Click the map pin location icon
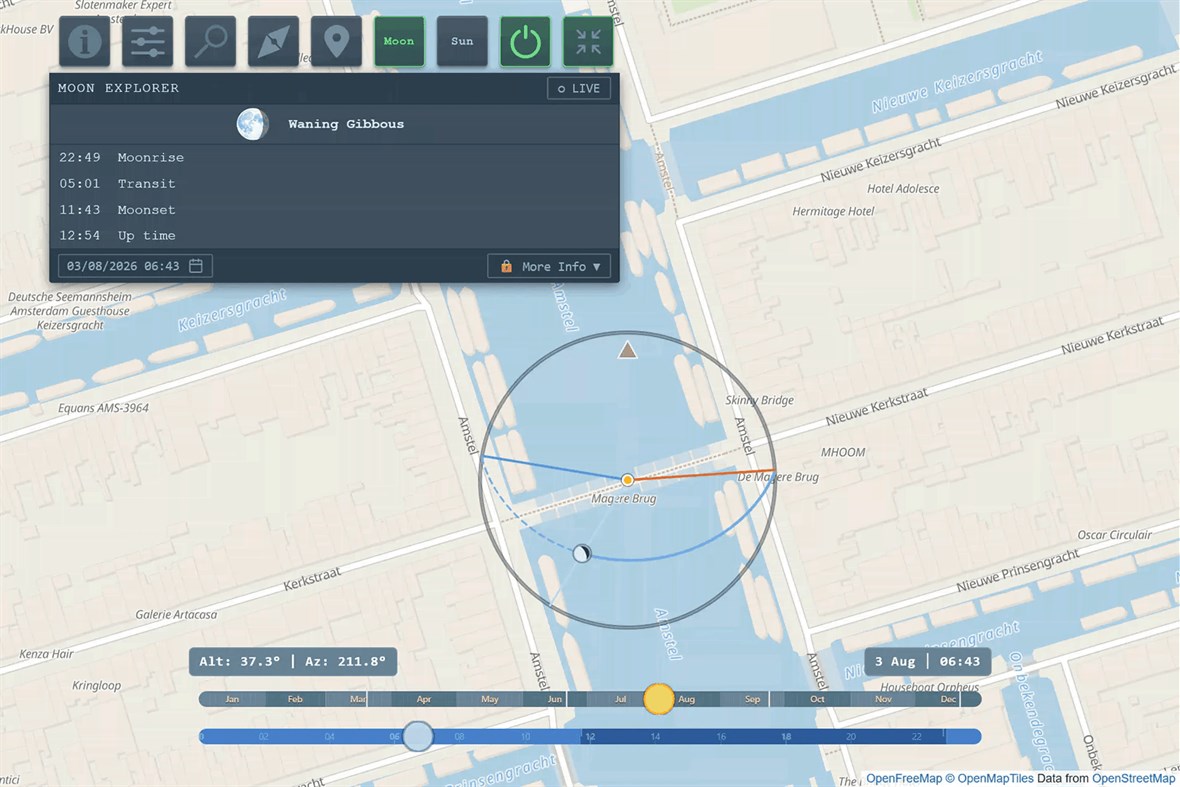 click(x=336, y=41)
